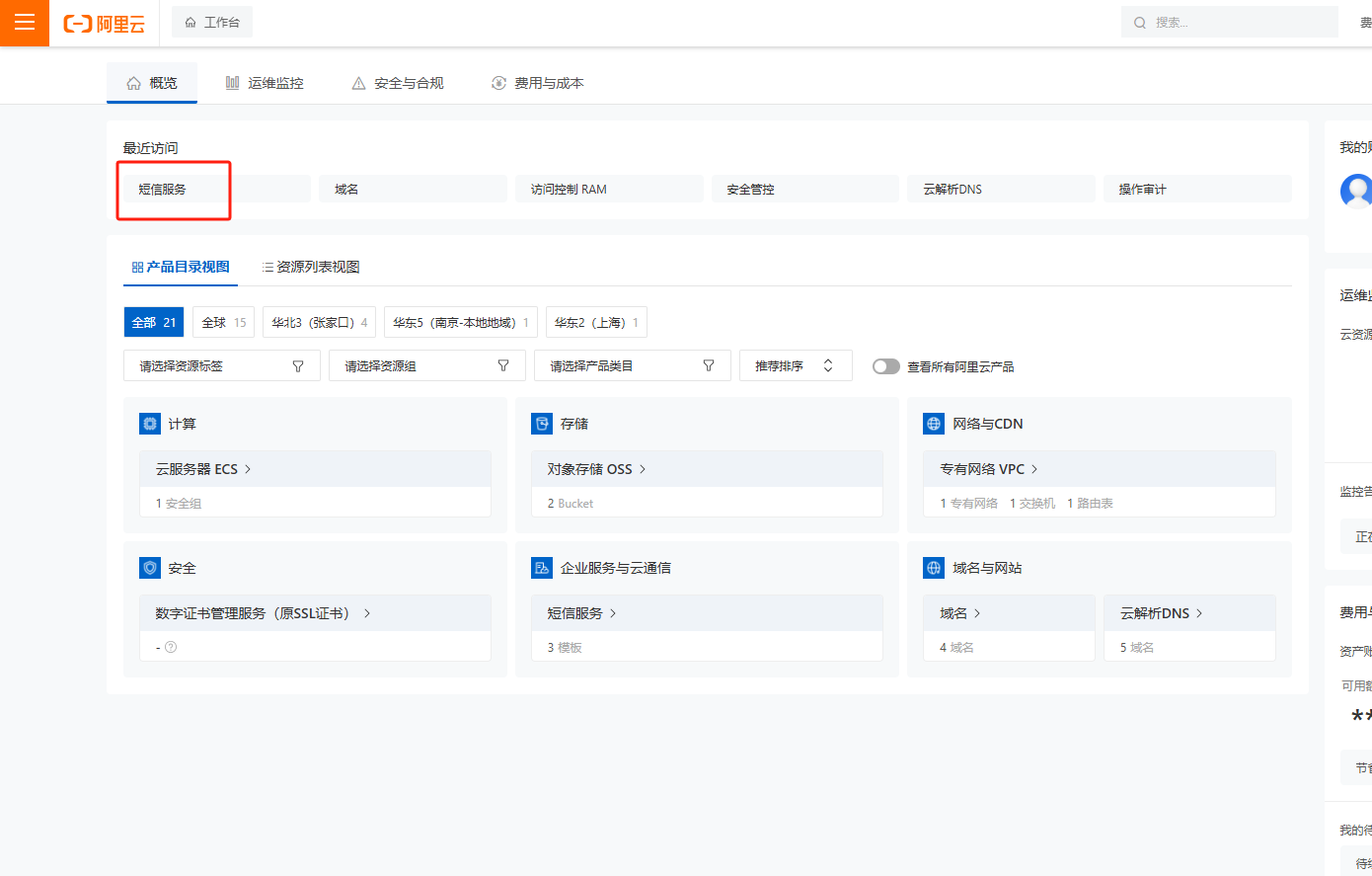Click the 存储 storage category icon
This screenshot has width=1372, height=876.
(x=542, y=424)
